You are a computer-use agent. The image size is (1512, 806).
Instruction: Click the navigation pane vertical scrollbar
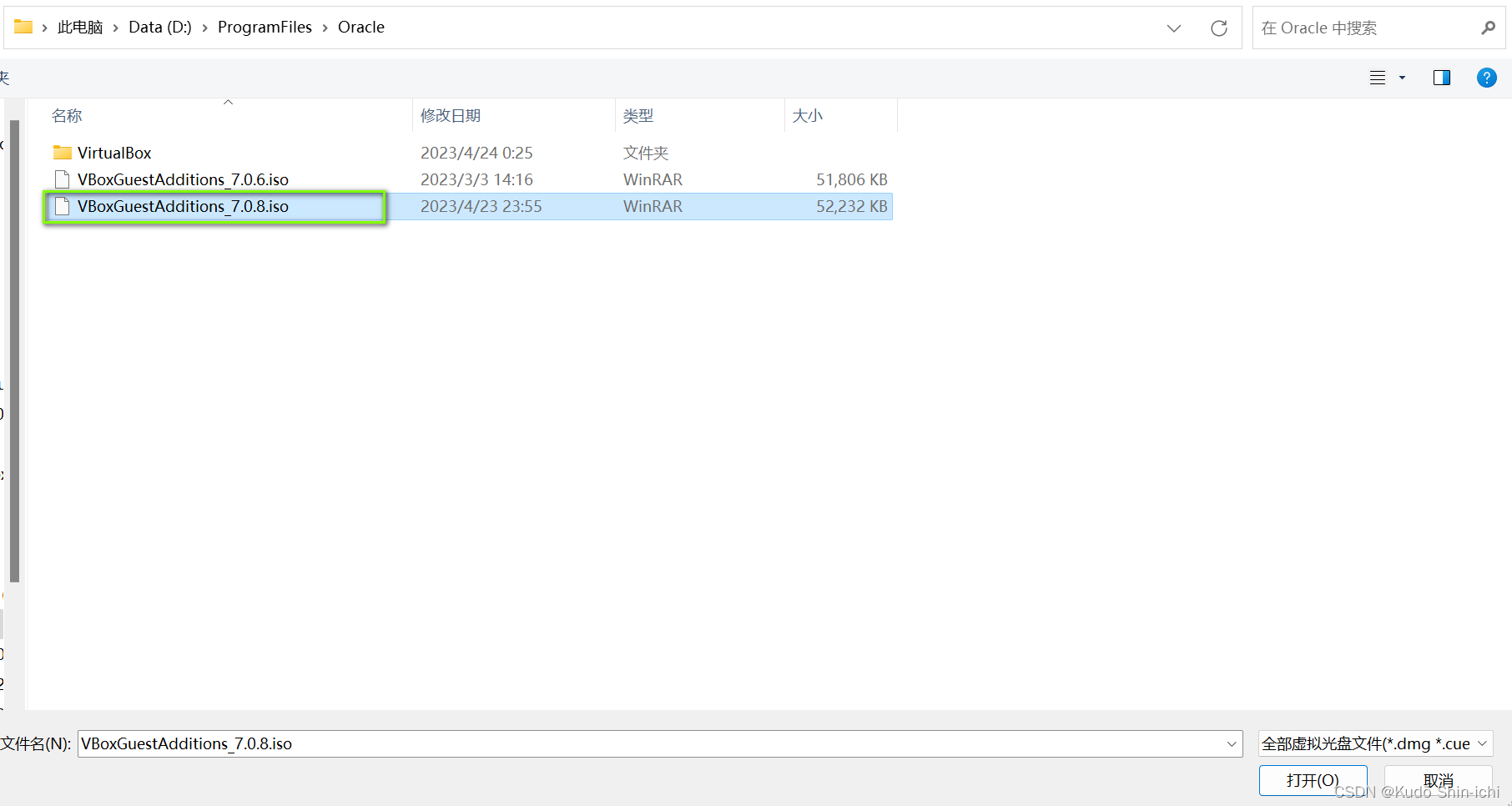pyautogui.click(x=14, y=350)
